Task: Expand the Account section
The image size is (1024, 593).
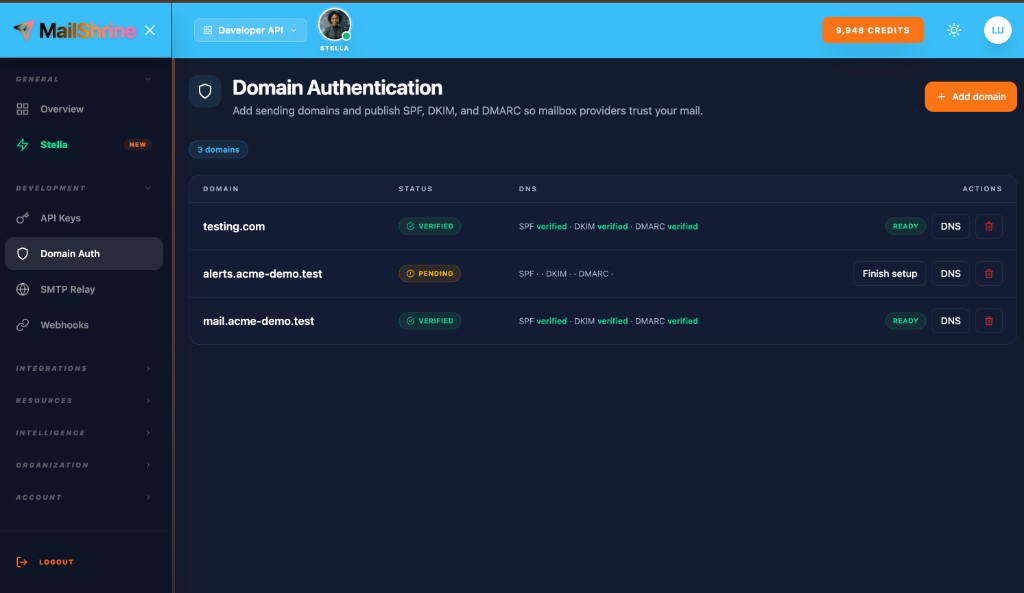Action: [x=84, y=497]
